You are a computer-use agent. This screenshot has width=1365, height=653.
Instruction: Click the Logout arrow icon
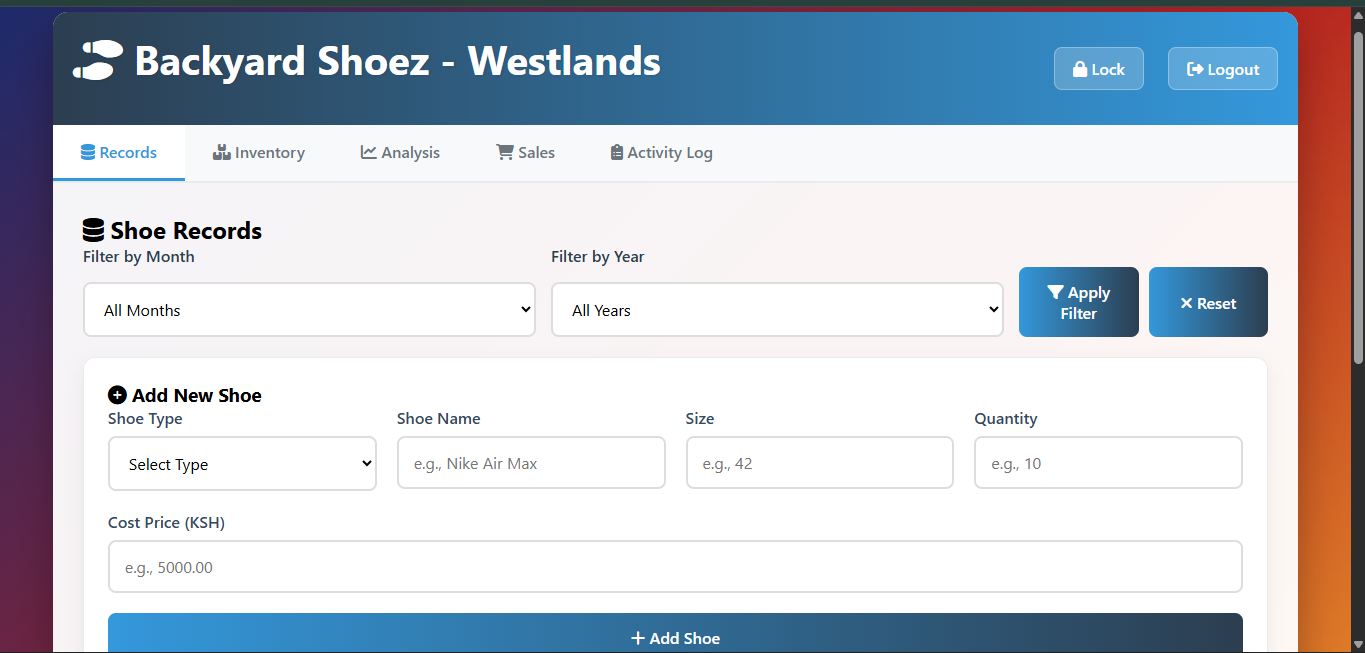pos(1194,69)
